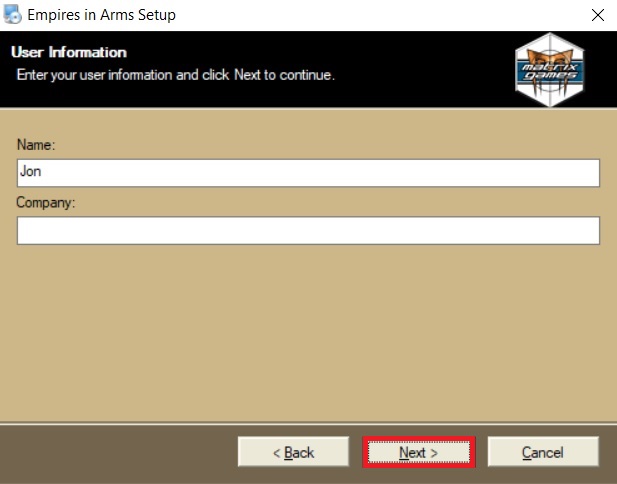617x484 pixels.
Task: Focus the Name input field
Action: coord(308,173)
